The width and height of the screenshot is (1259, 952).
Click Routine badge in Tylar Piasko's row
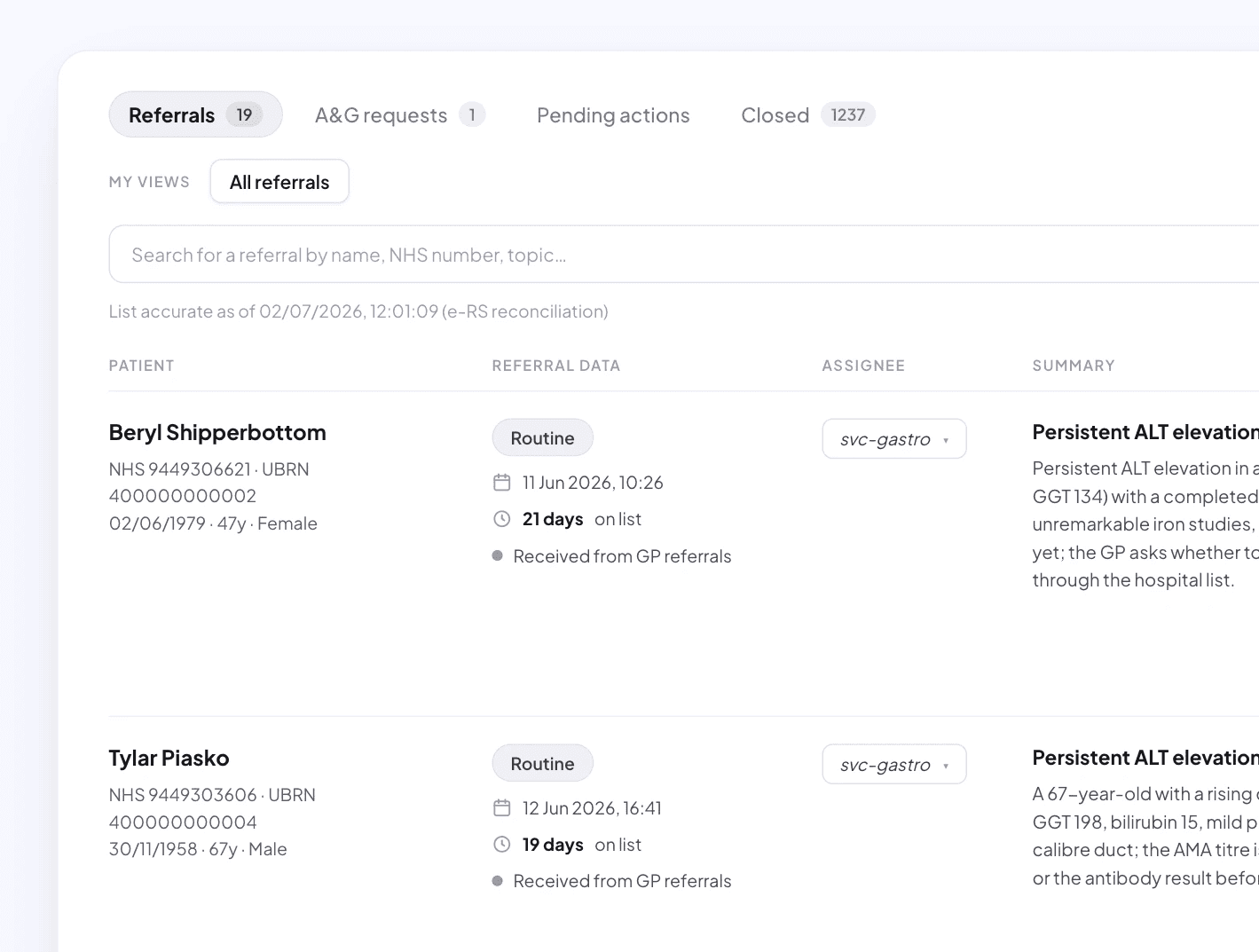543,764
